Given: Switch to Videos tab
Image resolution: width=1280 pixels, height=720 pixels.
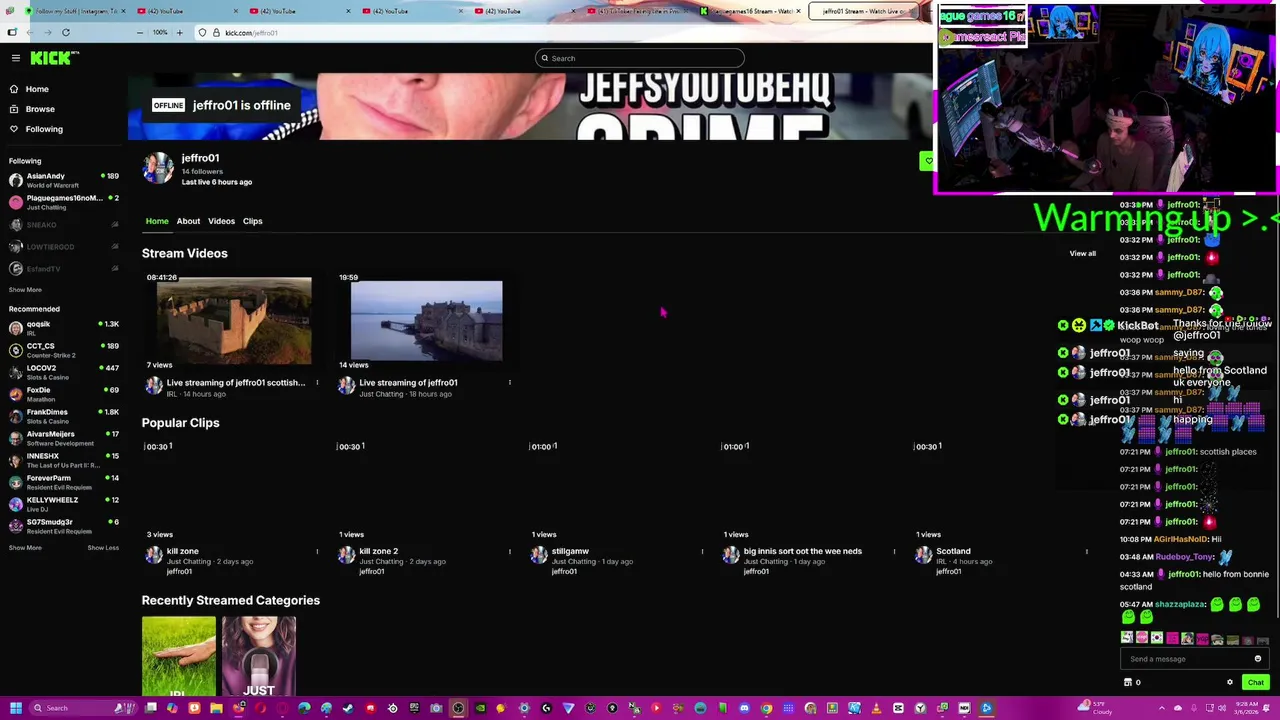Looking at the screenshot, I should click(221, 221).
